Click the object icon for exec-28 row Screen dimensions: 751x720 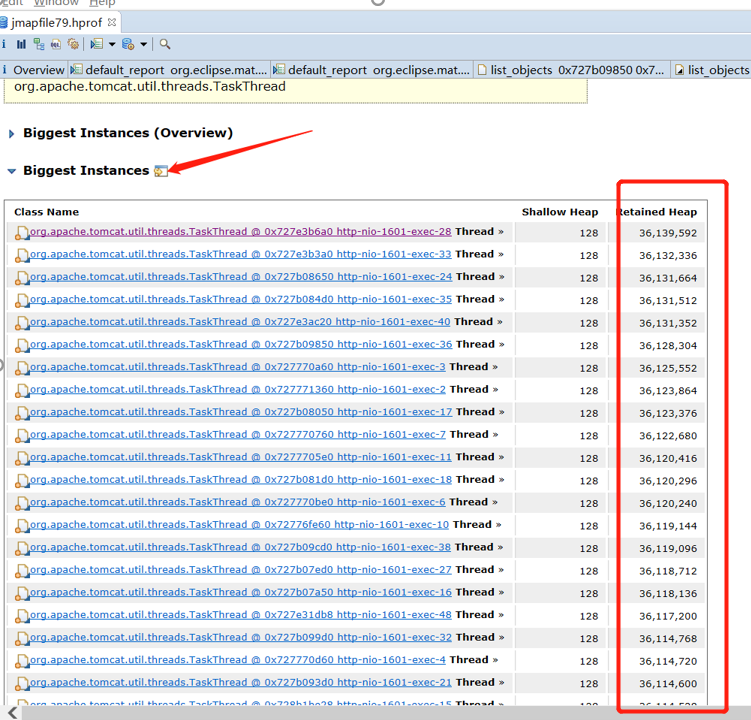pos(21,232)
